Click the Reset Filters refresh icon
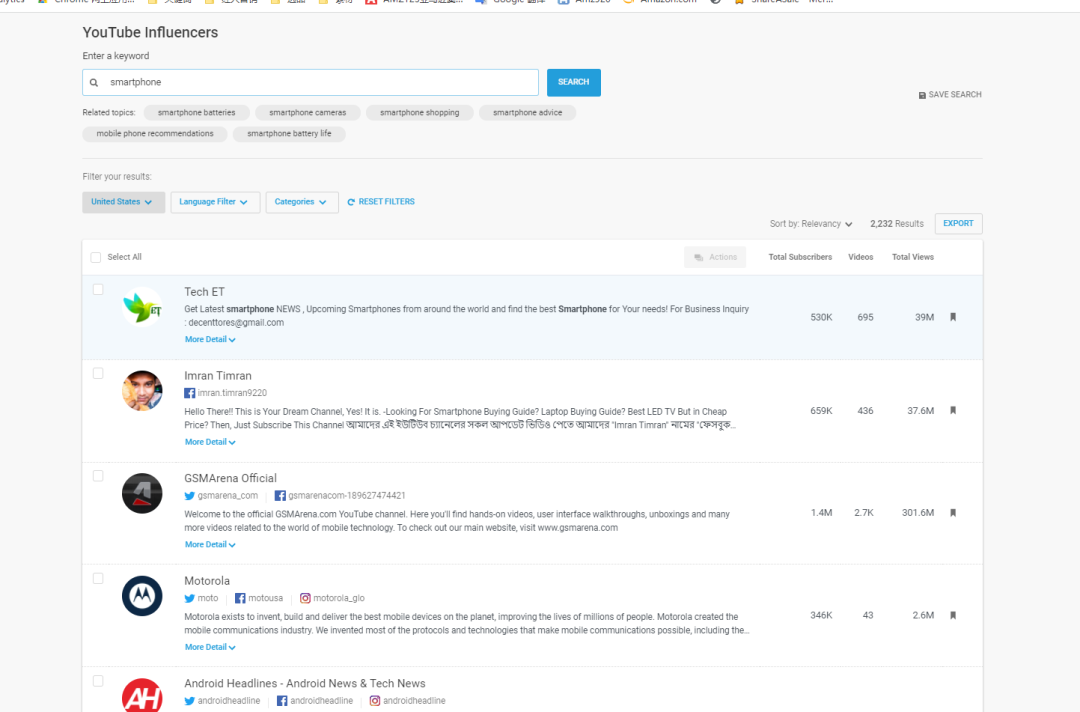Screen dimensions: 1080x712 point(351,202)
